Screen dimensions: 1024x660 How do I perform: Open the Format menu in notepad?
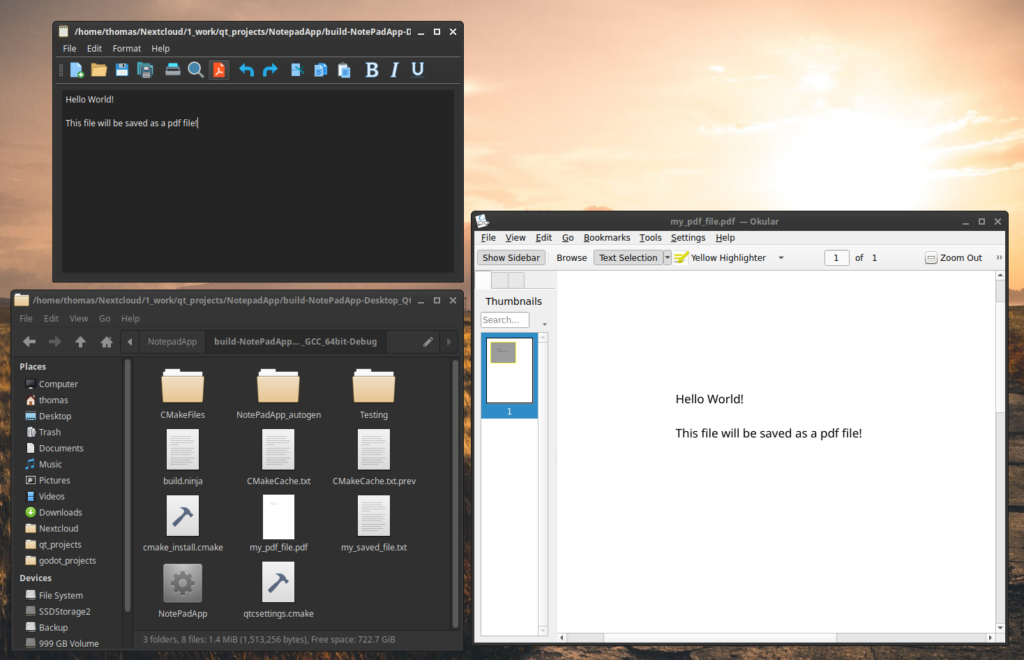[126, 48]
